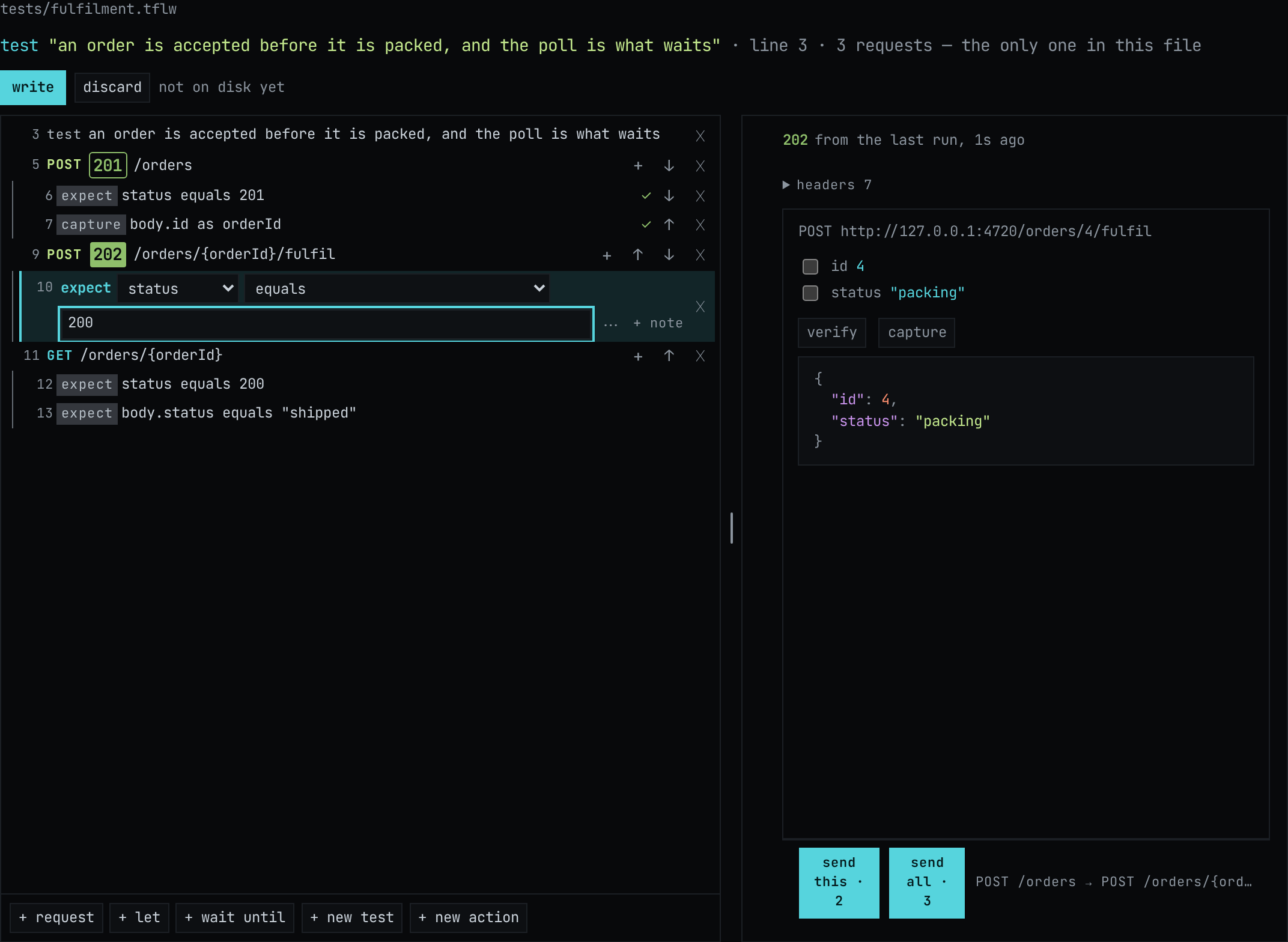The image size is (1288, 942).
Task: Open the 'status' field dropdown
Action: (x=178, y=288)
